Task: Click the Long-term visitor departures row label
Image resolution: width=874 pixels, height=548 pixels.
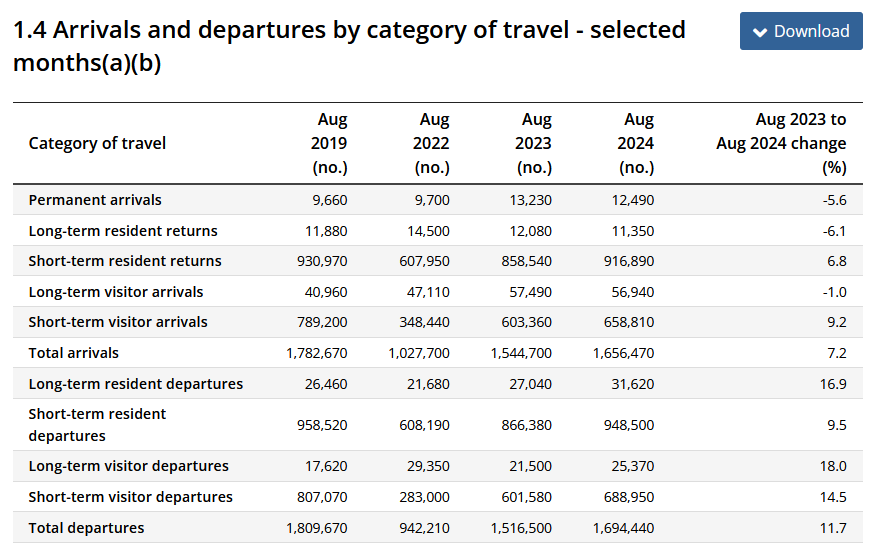Action: [x=129, y=466]
